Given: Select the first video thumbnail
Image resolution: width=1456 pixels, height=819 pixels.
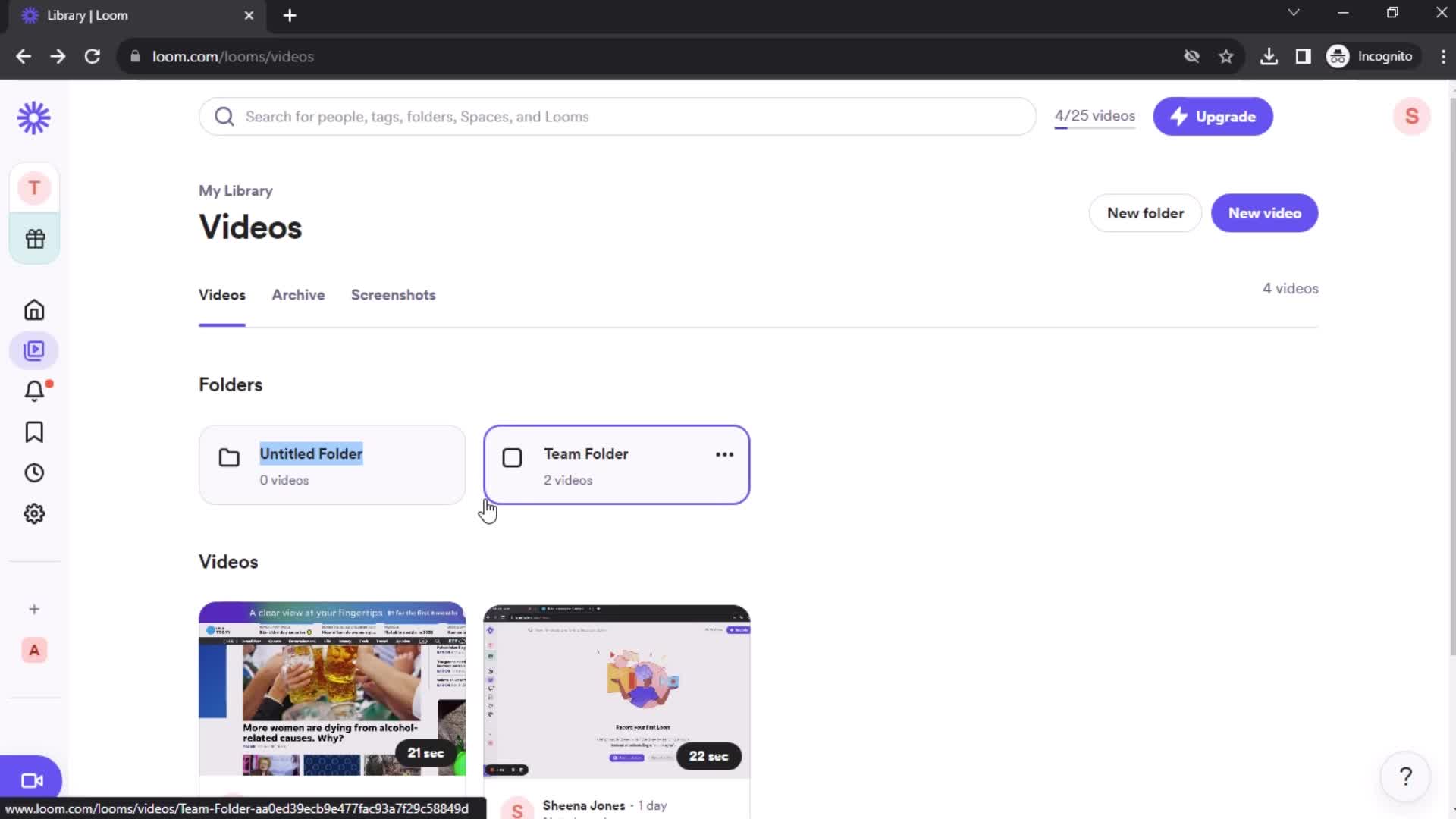Looking at the screenshot, I should 331,690.
